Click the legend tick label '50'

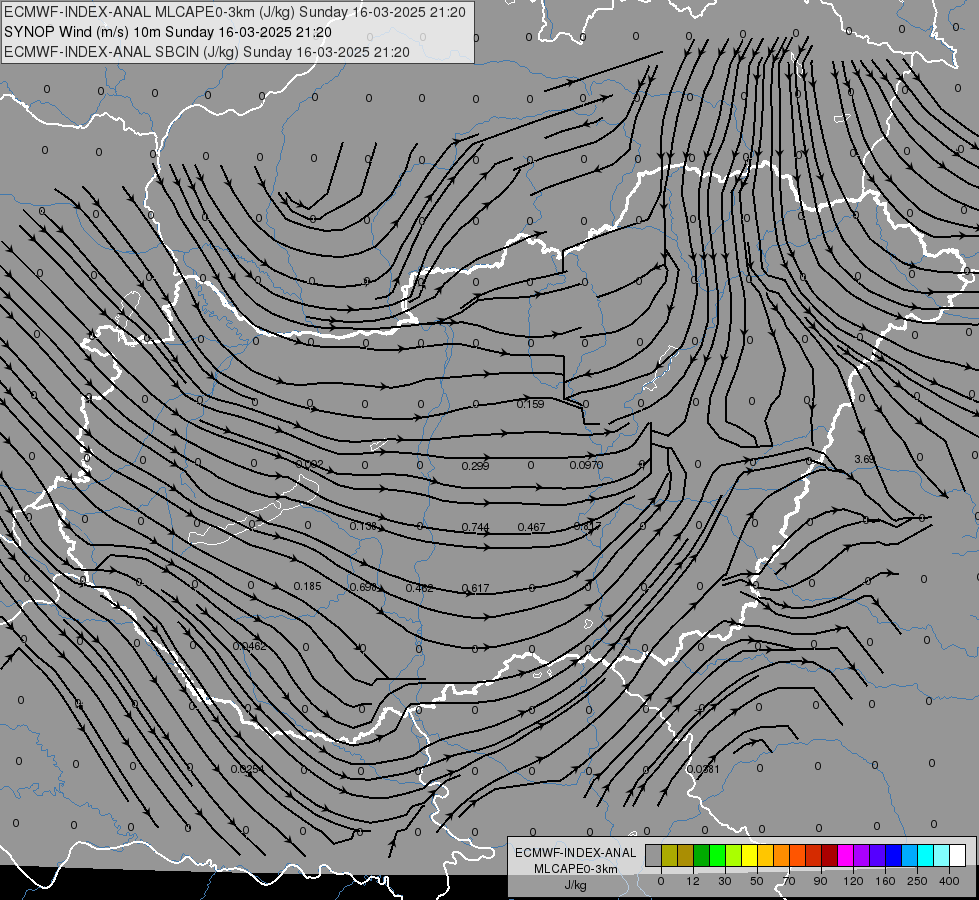point(757,881)
